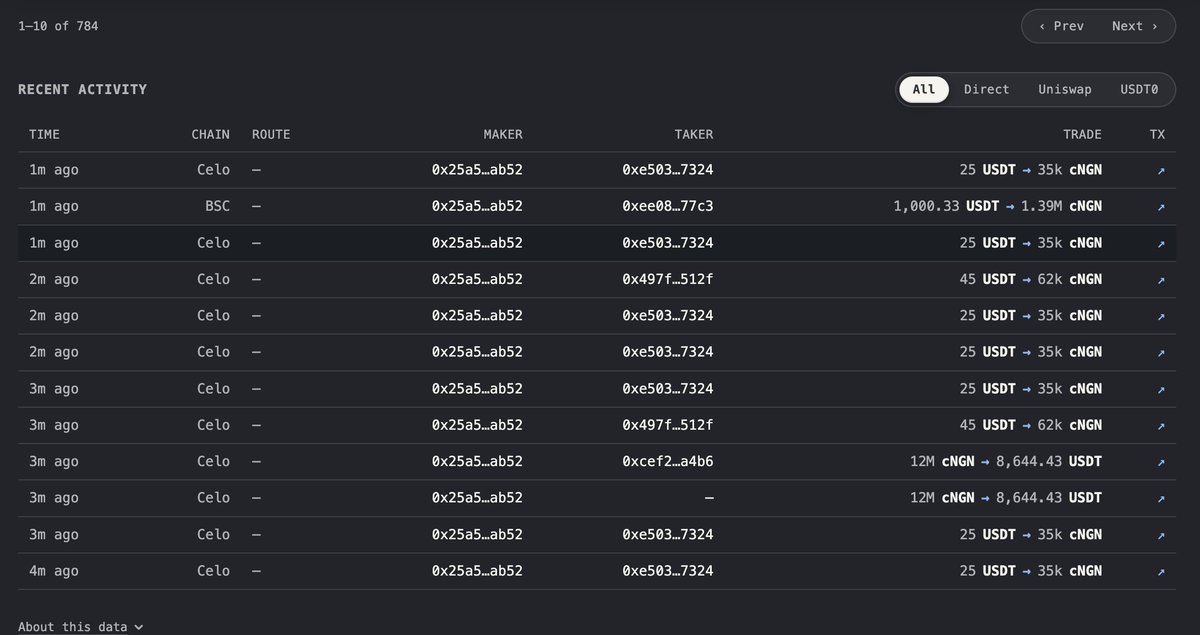Click the MAKER column header

(x=503, y=134)
